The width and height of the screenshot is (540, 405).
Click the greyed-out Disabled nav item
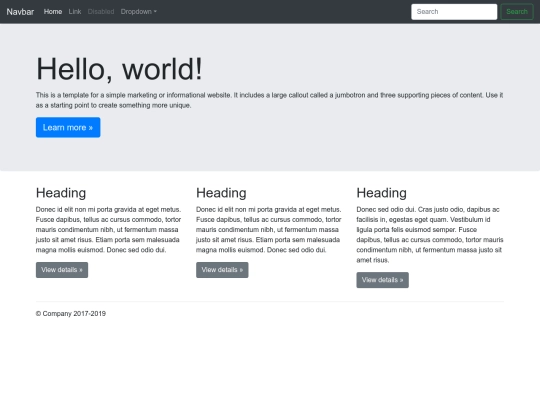[101, 12]
